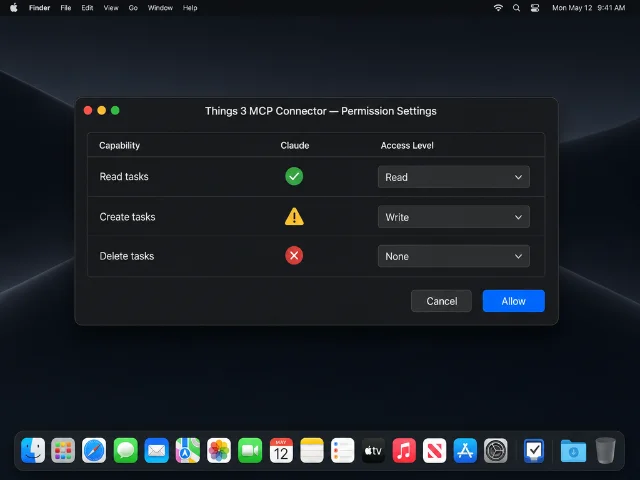Open Trash in the Dock

click(x=605, y=451)
